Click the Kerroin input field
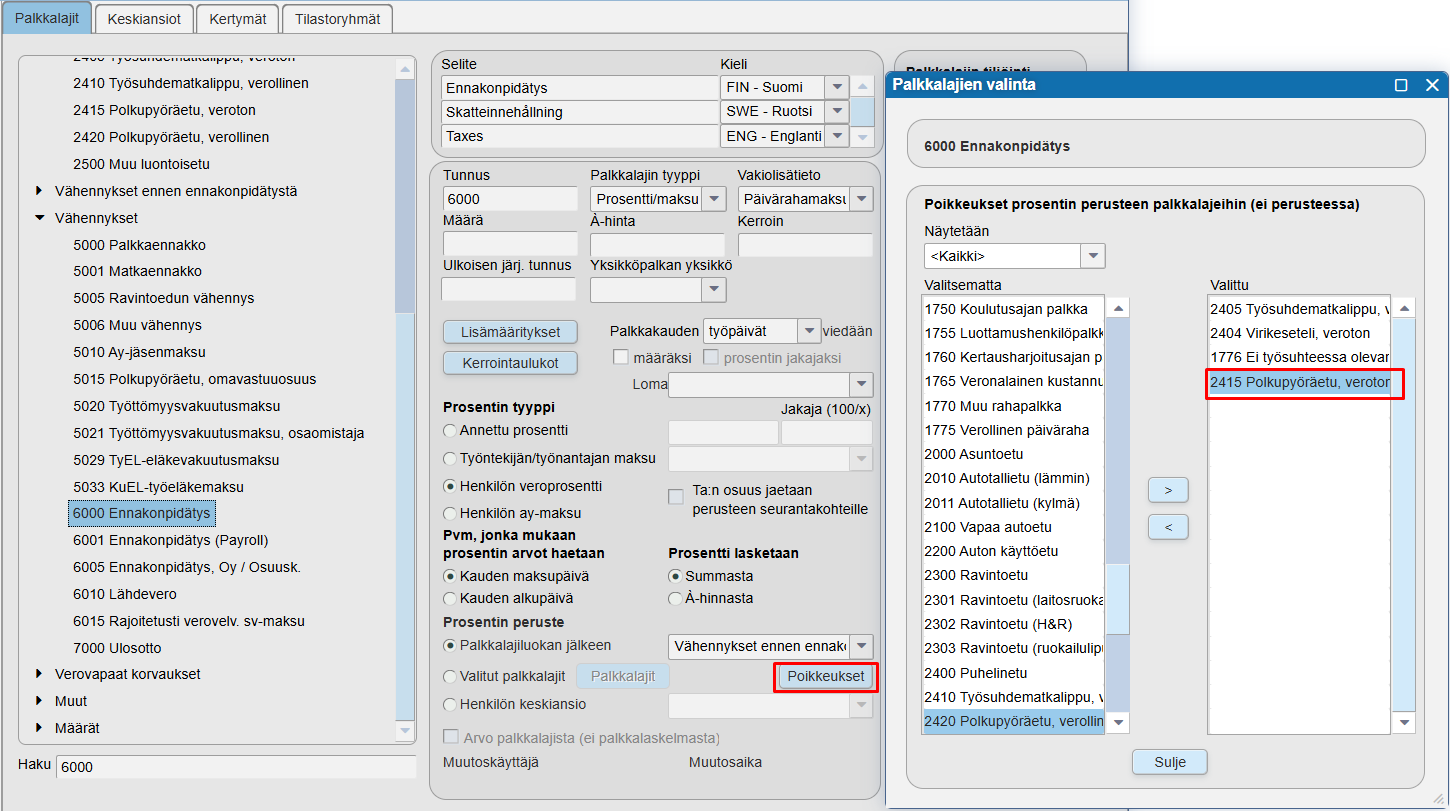The height and width of the screenshot is (811, 1450). (805, 245)
